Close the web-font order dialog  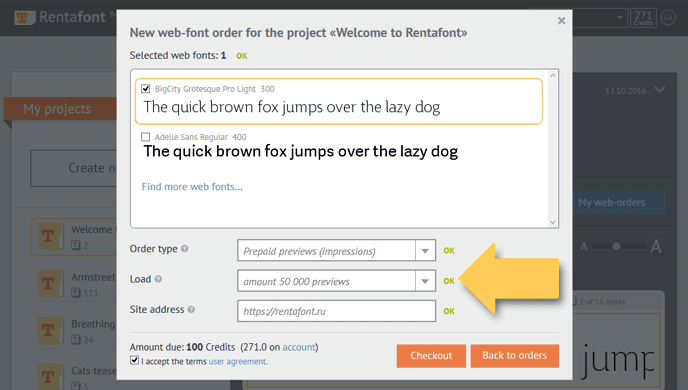coord(561,21)
